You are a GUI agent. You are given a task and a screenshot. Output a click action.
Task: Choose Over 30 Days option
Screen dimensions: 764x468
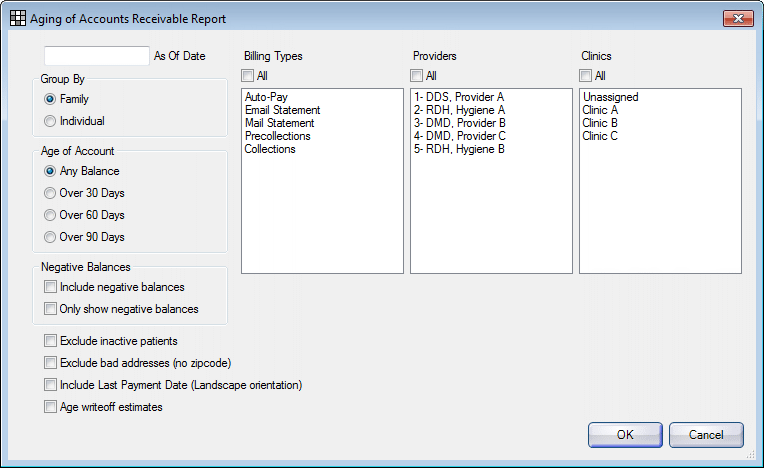coord(50,193)
